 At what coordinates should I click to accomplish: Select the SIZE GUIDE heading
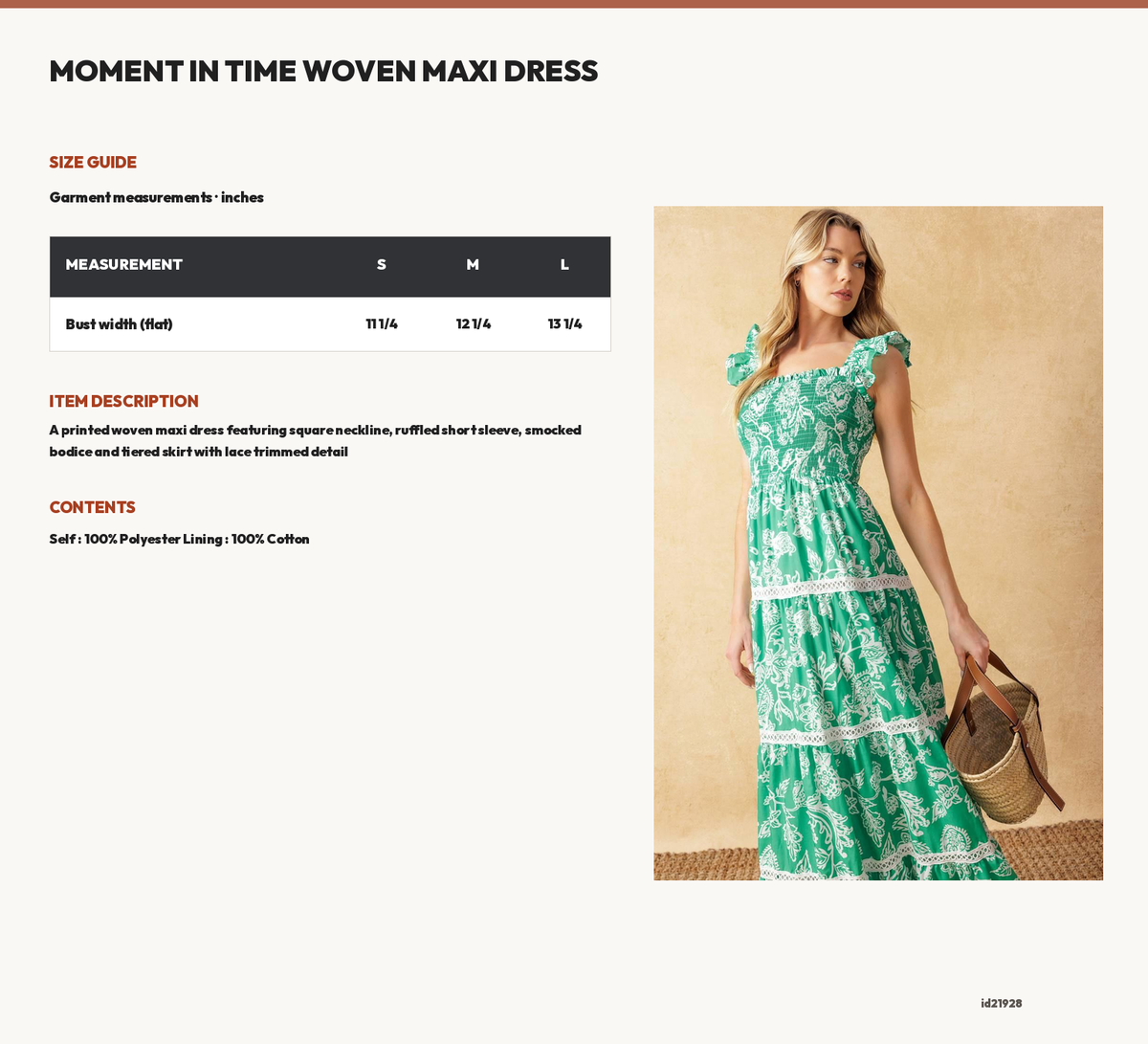tap(93, 163)
